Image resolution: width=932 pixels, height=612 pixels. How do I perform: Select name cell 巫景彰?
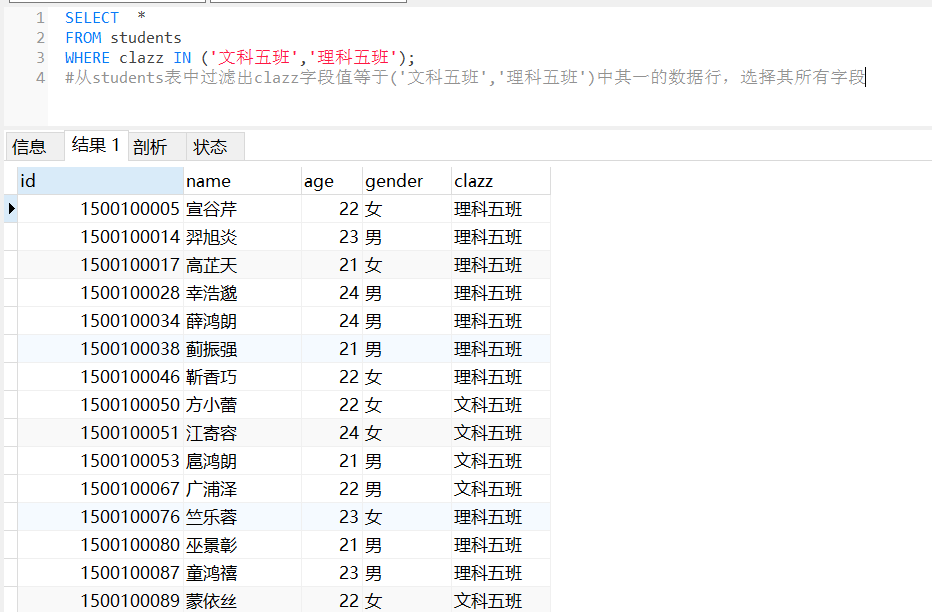pyautogui.click(x=242, y=545)
